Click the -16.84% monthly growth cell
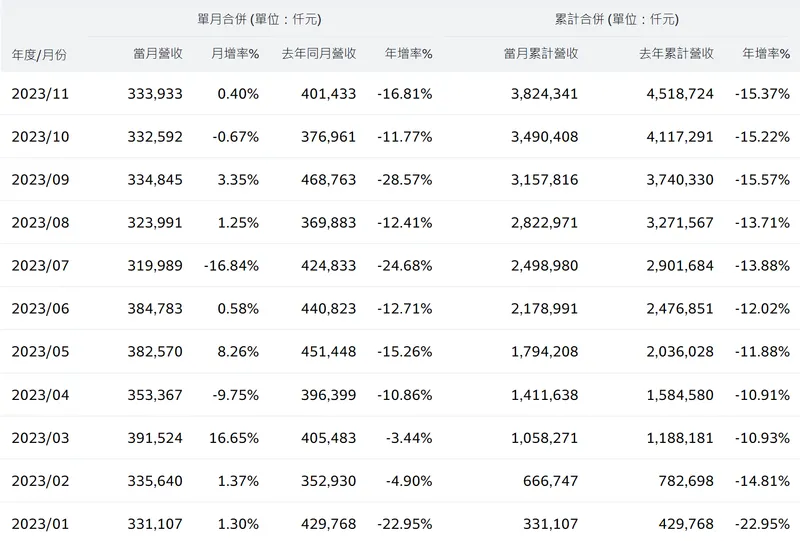800x541 pixels. pos(230,266)
